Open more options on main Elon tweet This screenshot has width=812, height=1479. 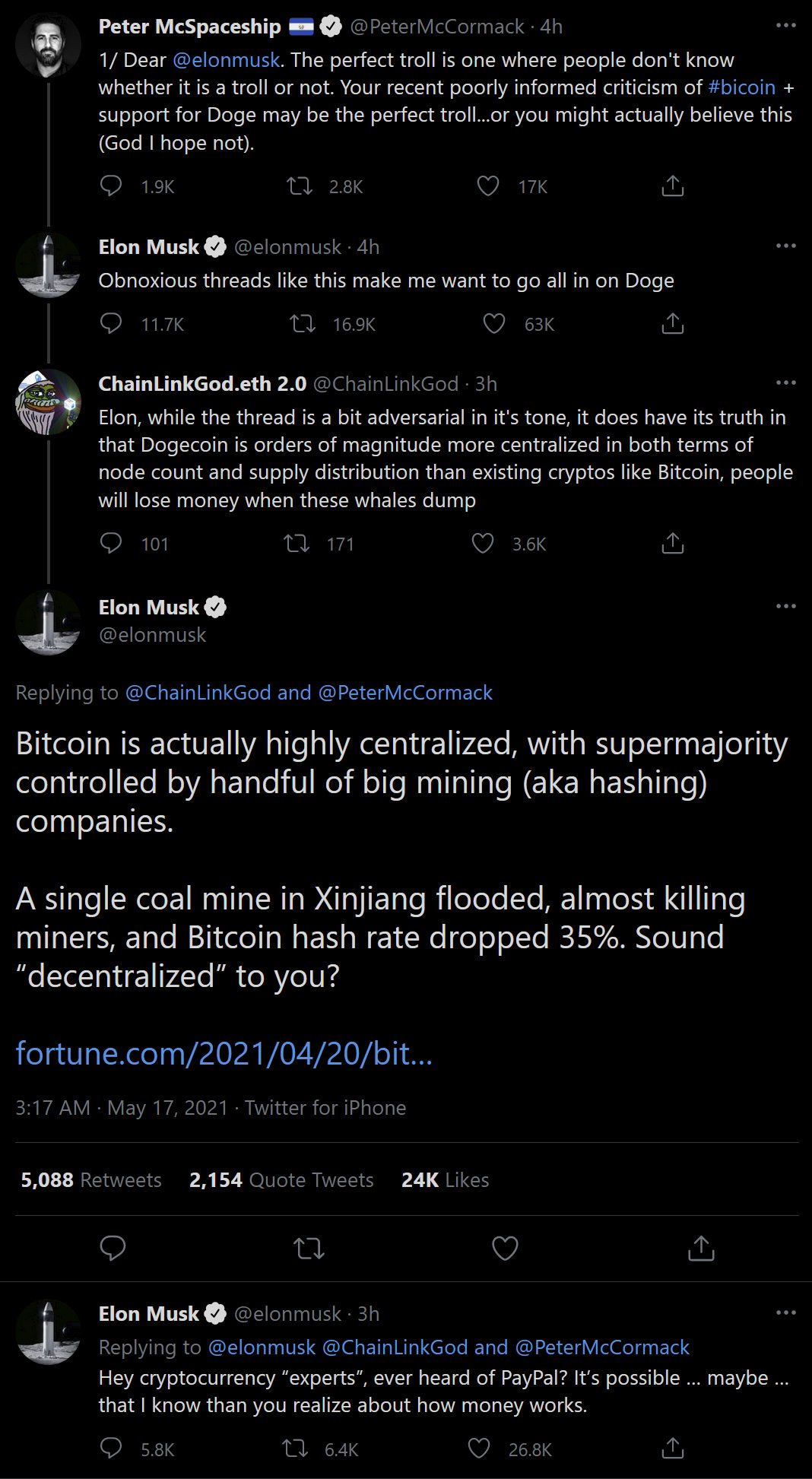pos(785,606)
